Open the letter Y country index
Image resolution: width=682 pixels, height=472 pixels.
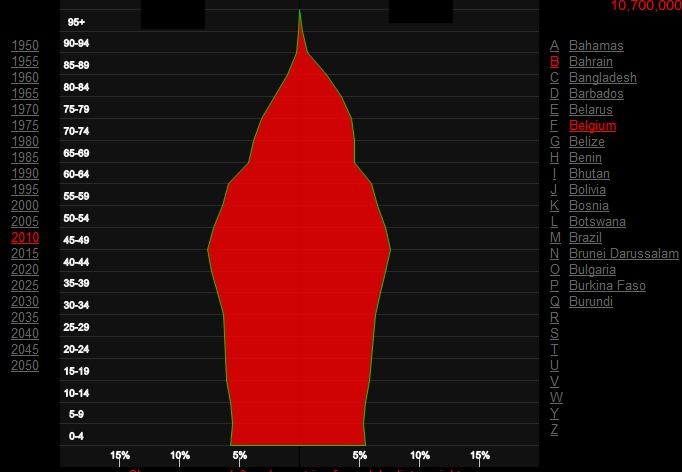click(554, 413)
